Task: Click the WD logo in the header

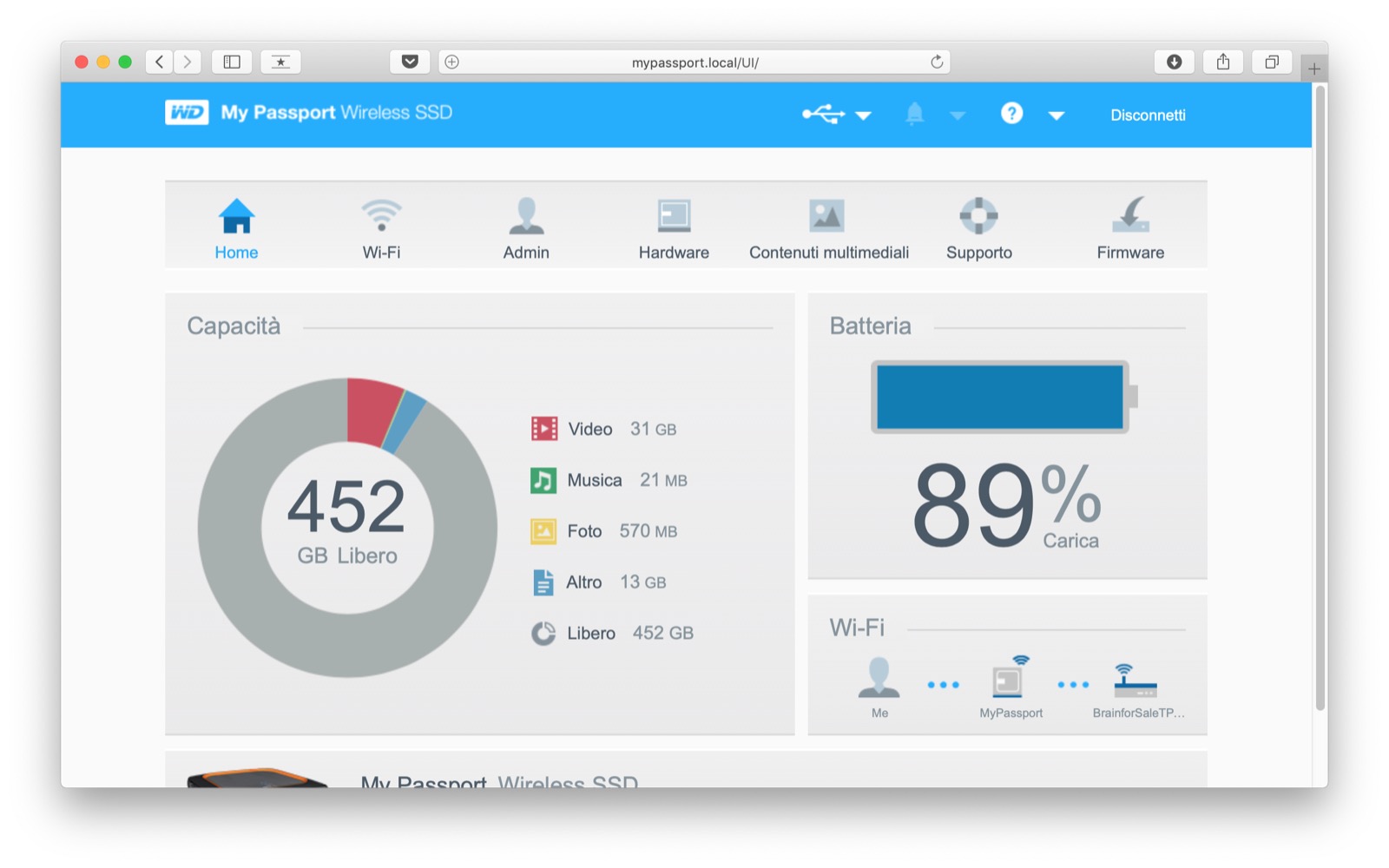Action: pos(187,113)
